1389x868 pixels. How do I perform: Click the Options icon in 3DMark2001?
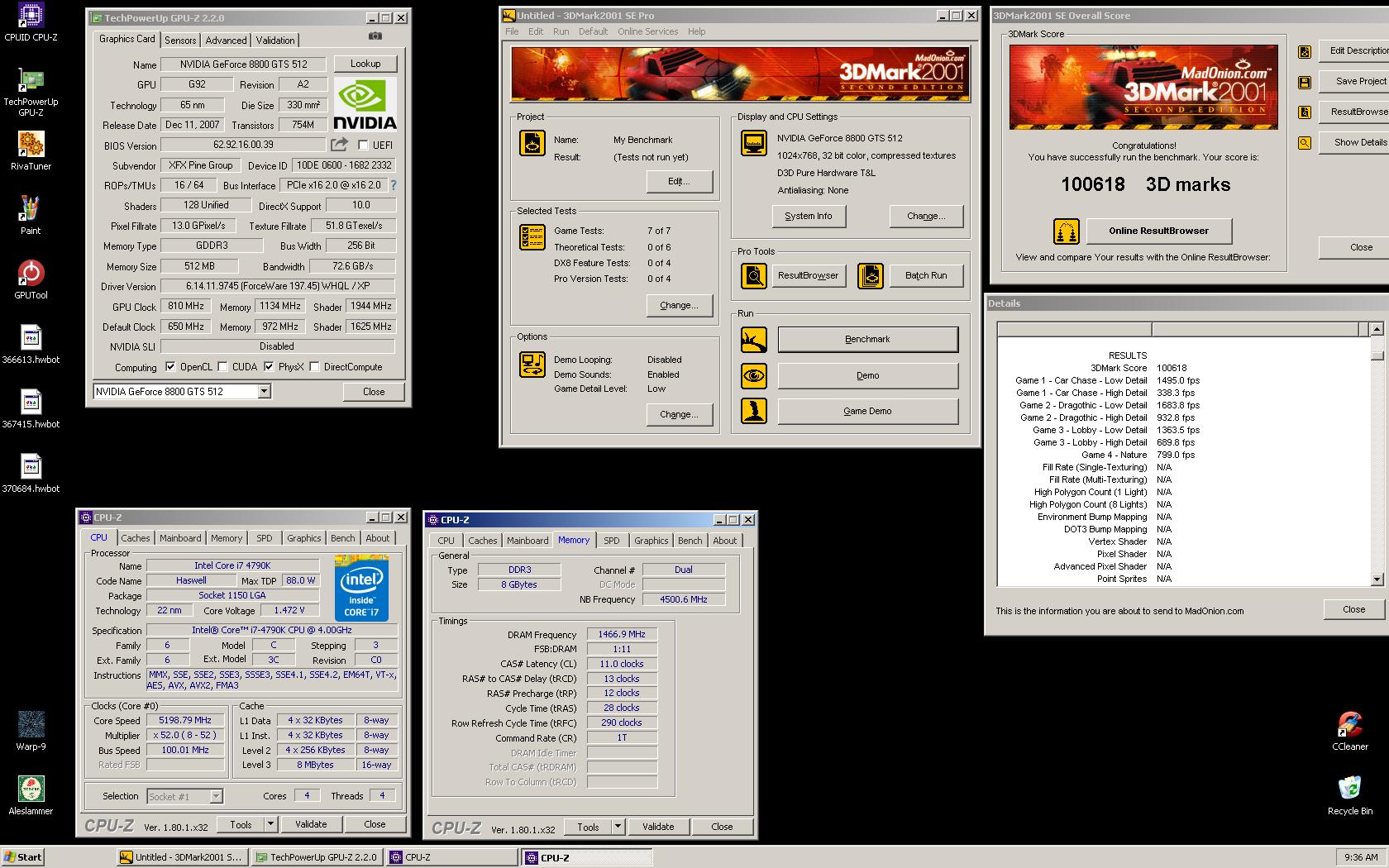coord(532,364)
